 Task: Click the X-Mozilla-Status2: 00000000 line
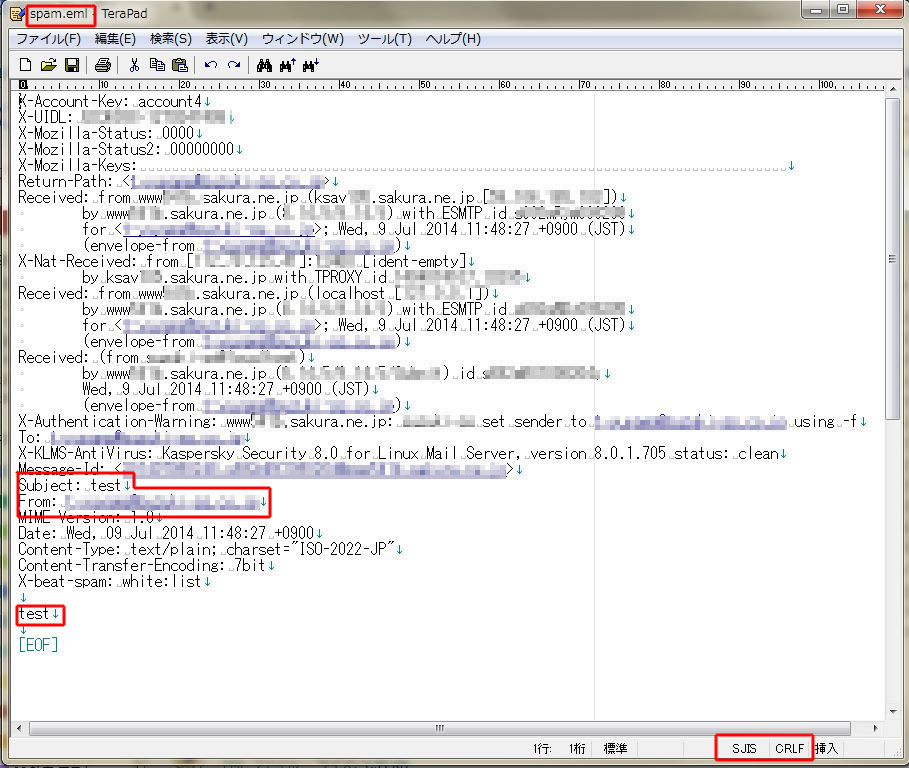(x=130, y=150)
